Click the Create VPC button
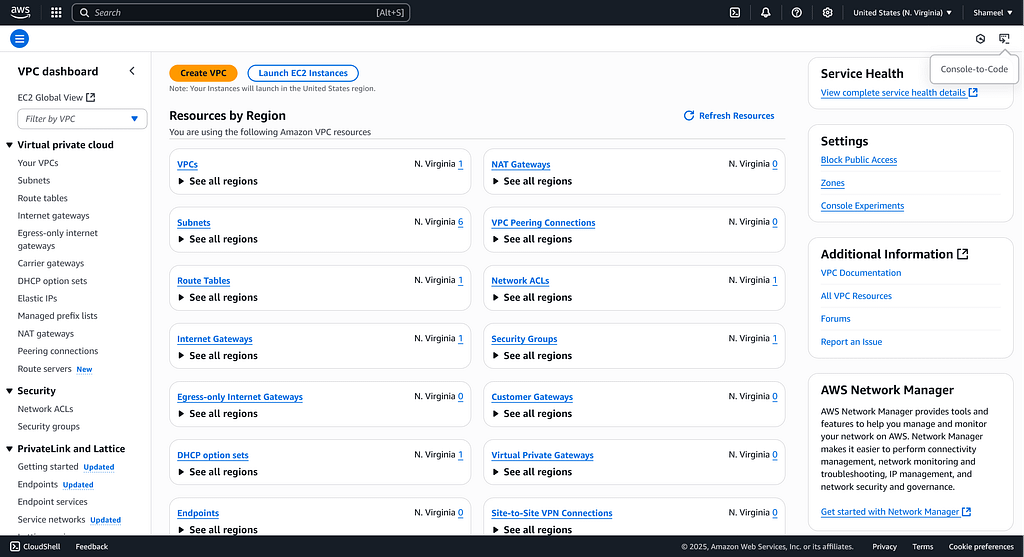 [203, 73]
